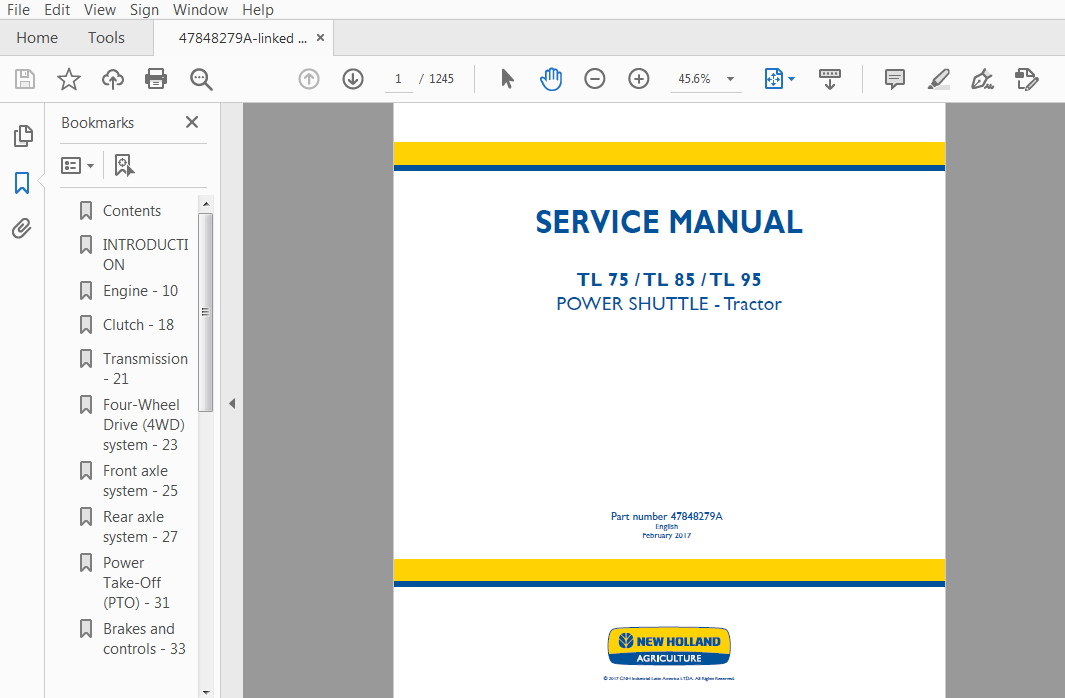Open the Help menu
Image resolution: width=1065 pixels, height=698 pixels.
[x=258, y=10]
